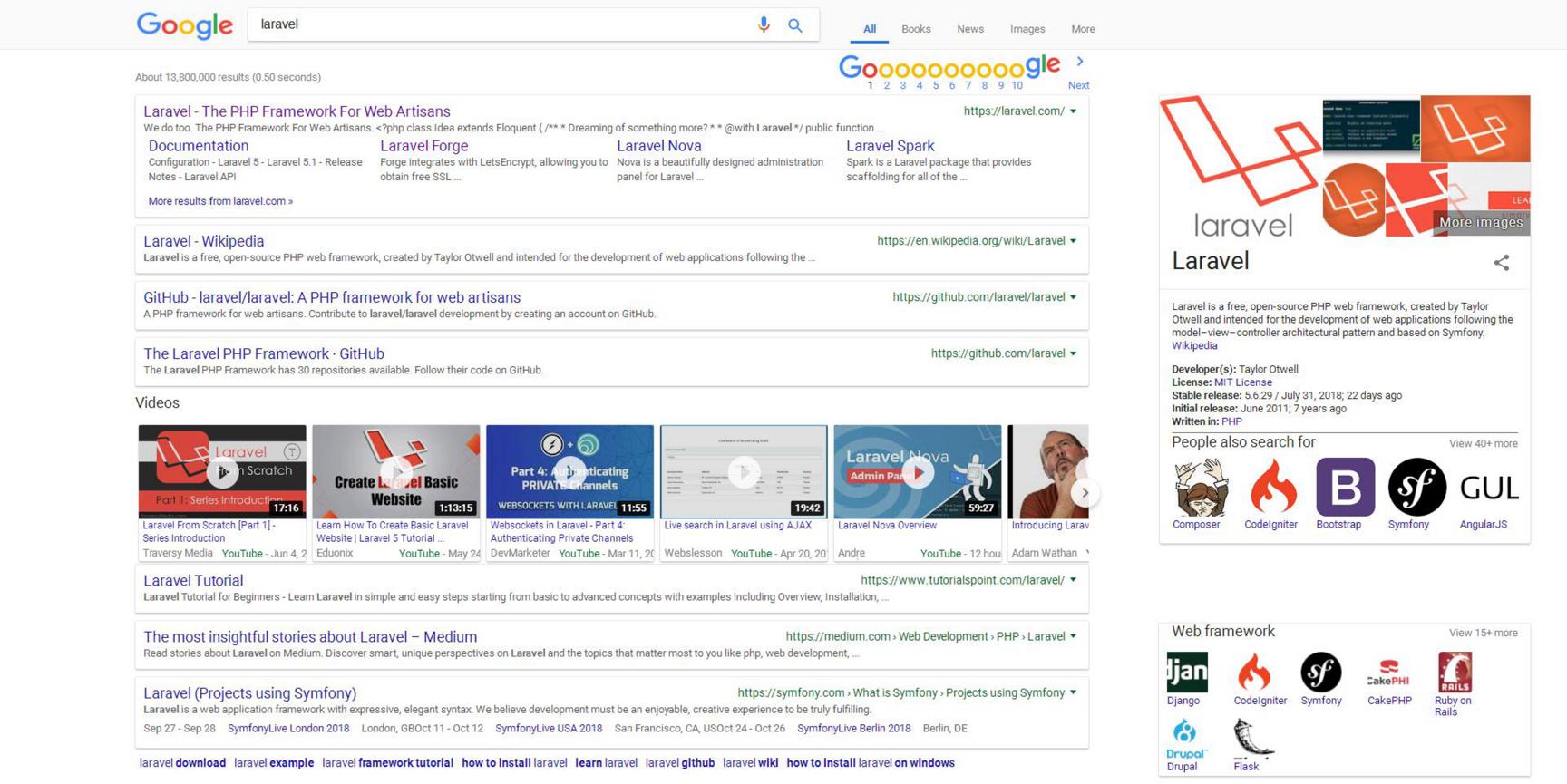1567x784 pixels.
Task: Open Symfony icon in Web framework
Action: [x=1321, y=673]
